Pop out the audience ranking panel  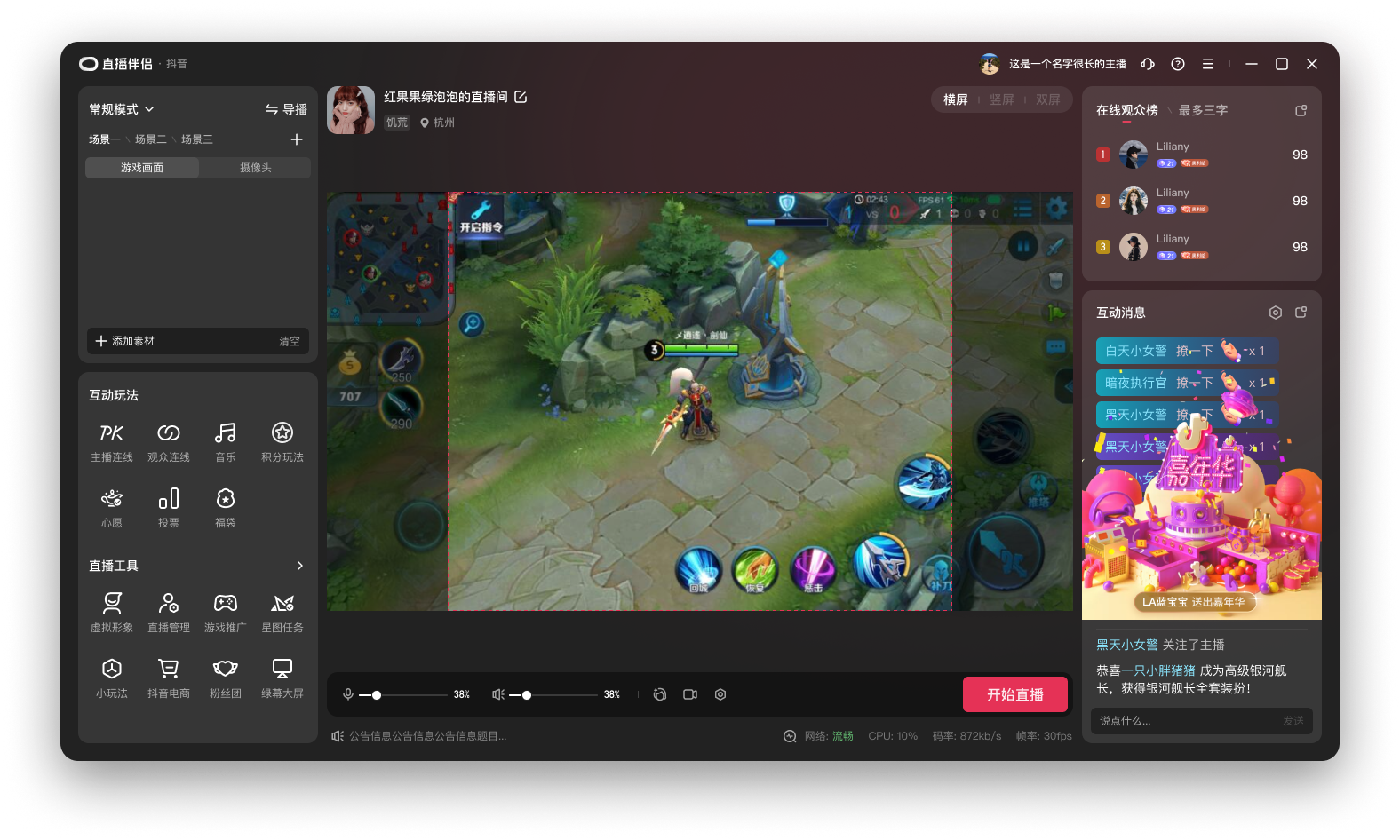[1301, 110]
